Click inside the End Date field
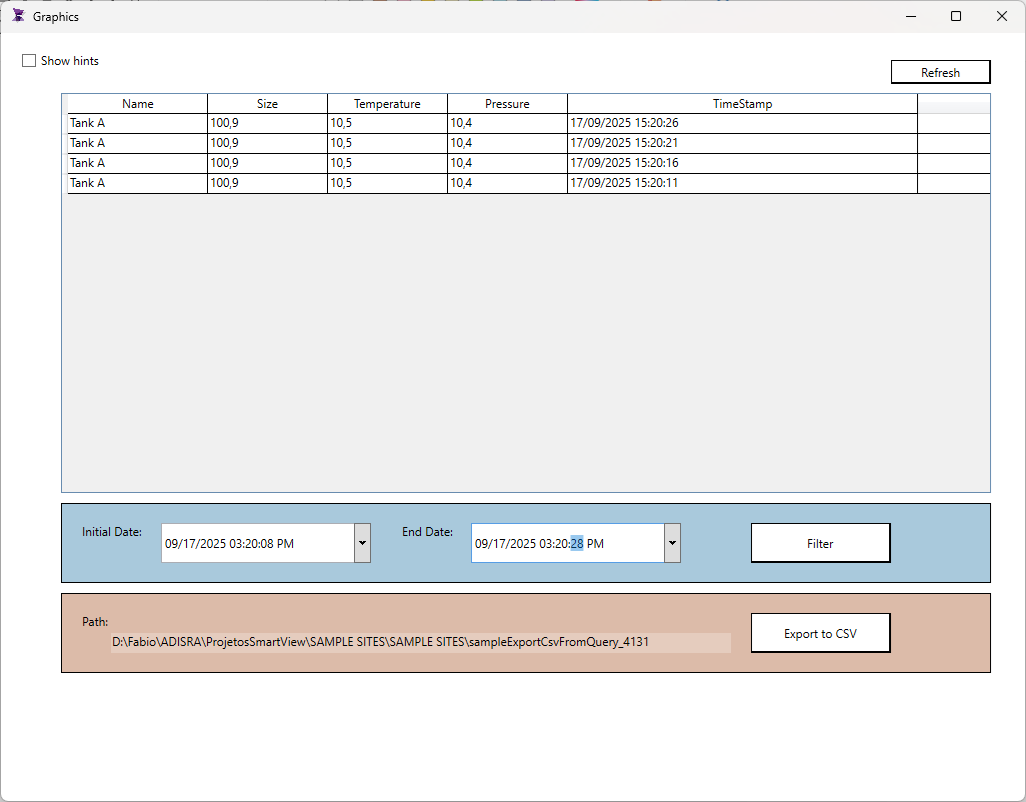The image size is (1026, 802). (x=567, y=544)
